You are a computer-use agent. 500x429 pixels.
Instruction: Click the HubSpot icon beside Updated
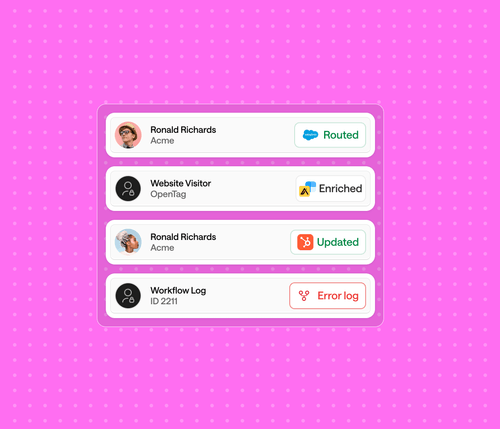pos(305,242)
